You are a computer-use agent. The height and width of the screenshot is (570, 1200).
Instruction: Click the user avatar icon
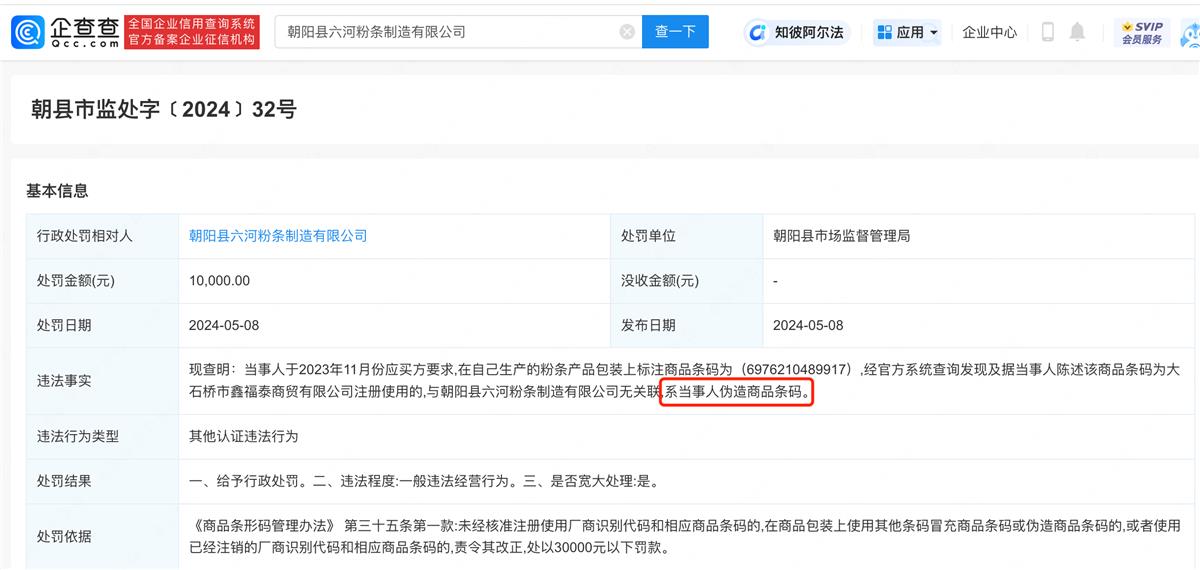click(1190, 34)
